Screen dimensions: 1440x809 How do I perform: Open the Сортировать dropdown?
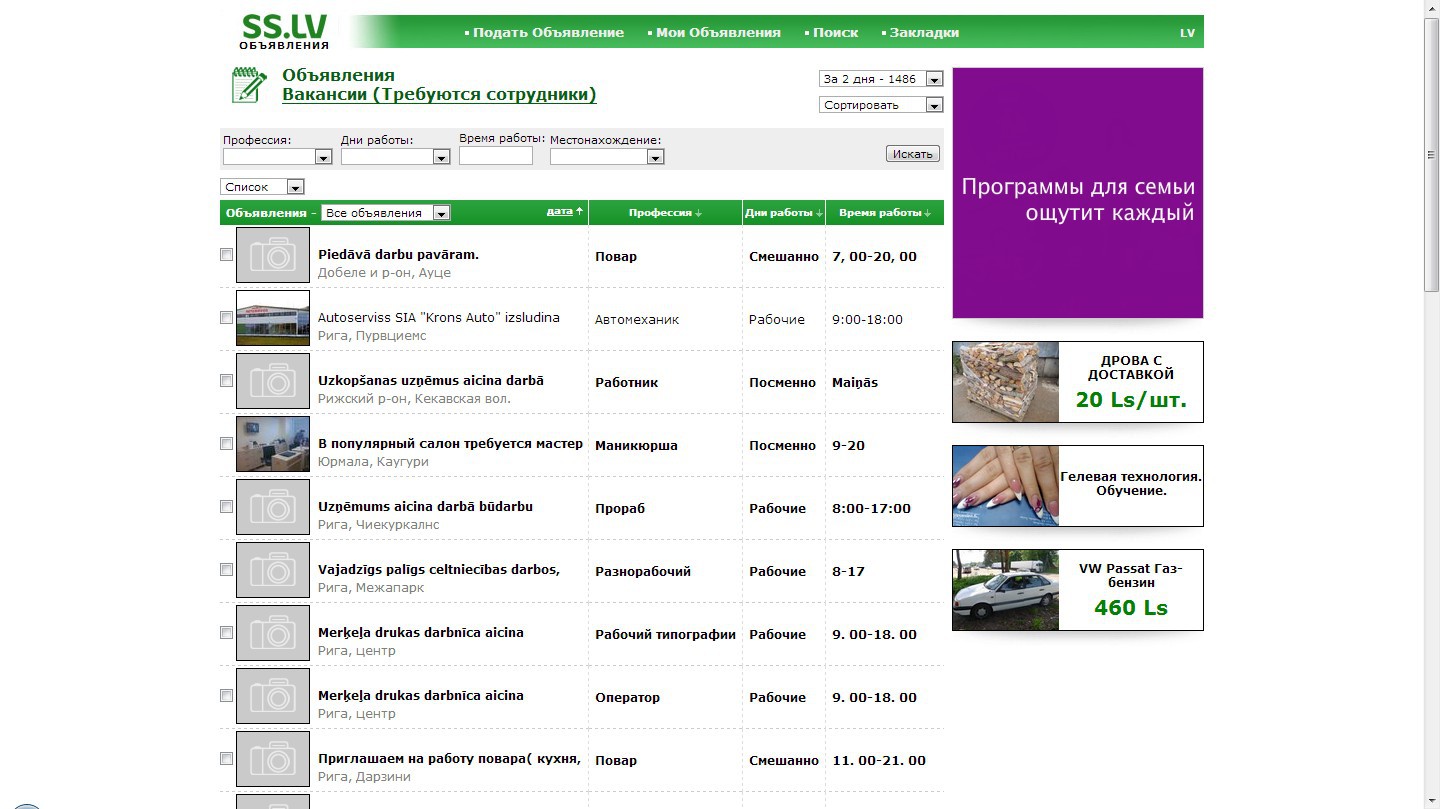934,105
